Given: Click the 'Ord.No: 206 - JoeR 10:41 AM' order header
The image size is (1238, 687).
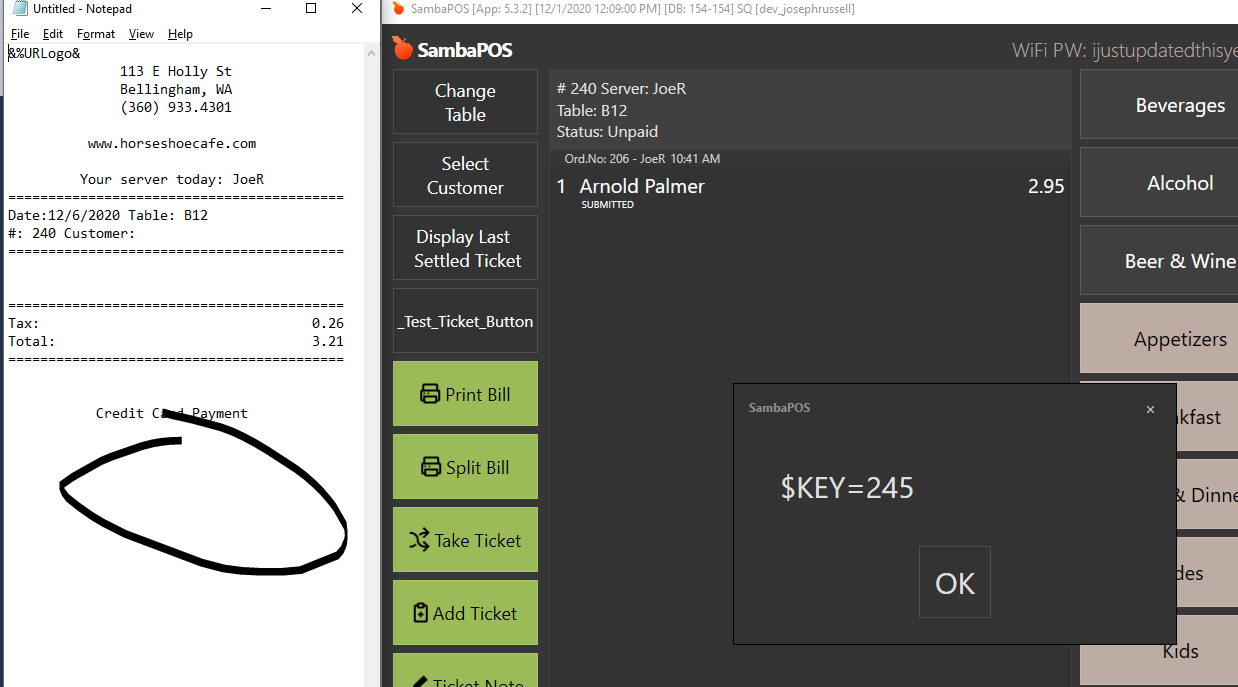Looking at the screenshot, I should coord(642,158).
